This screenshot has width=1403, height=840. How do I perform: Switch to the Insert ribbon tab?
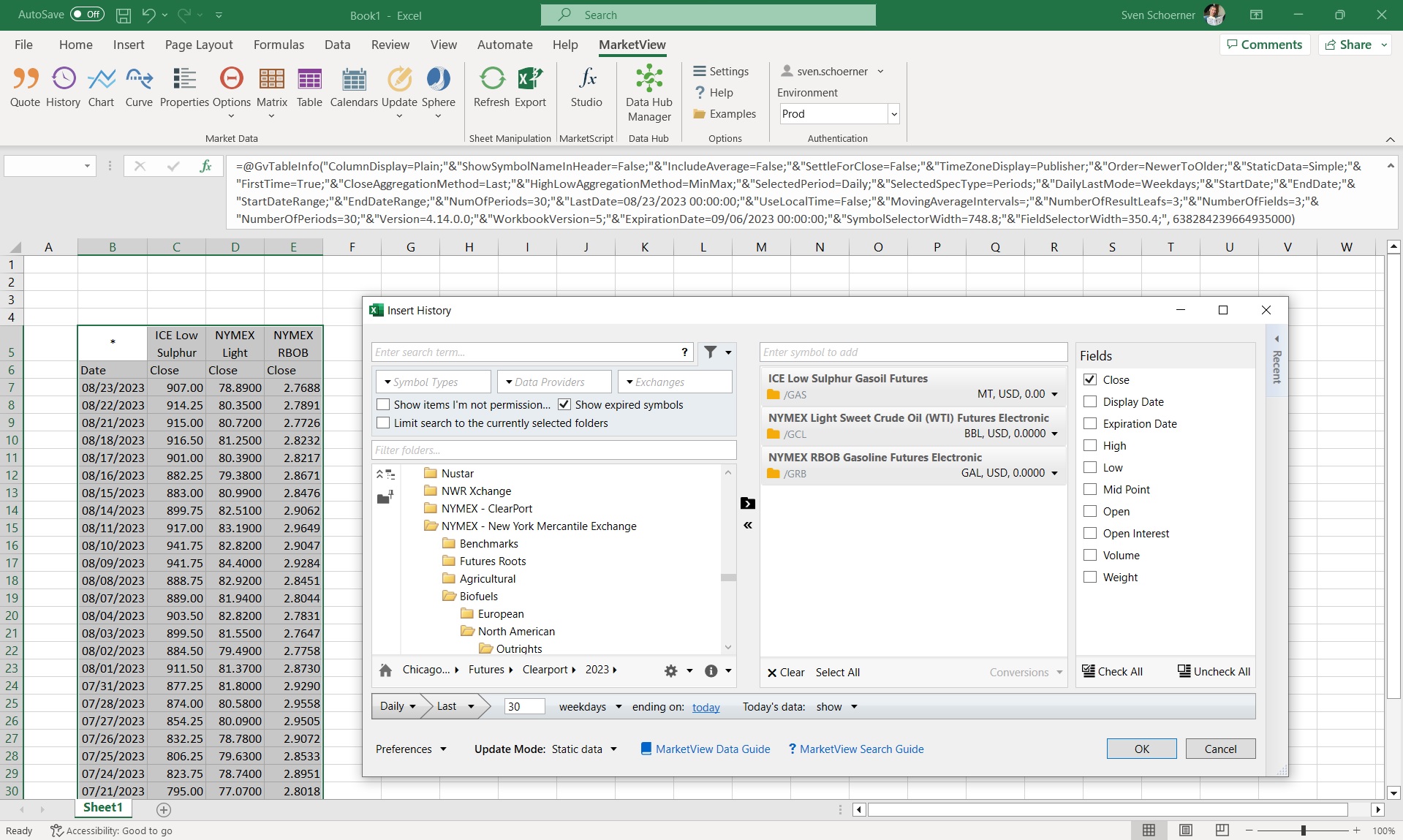click(x=129, y=45)
